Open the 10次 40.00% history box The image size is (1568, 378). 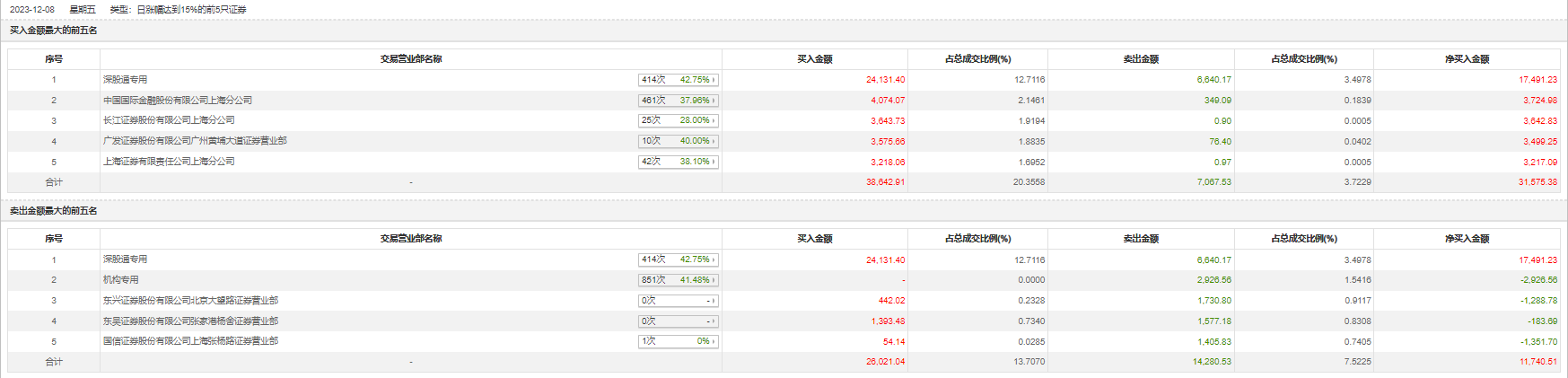(x=679, y=141)
